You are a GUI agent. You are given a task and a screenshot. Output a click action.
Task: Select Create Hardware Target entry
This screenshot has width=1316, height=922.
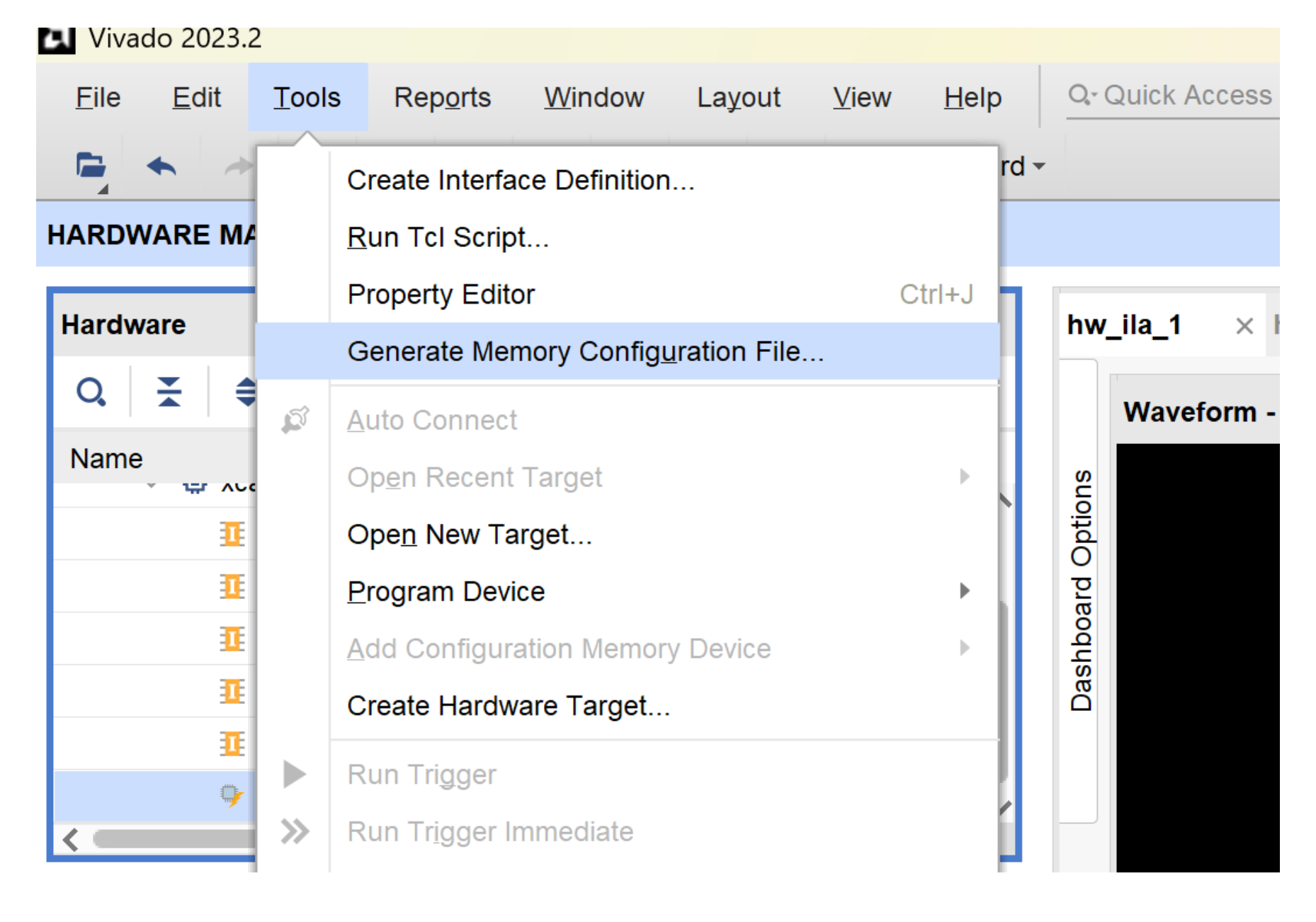pyautogui.click(x=508, y=706)
